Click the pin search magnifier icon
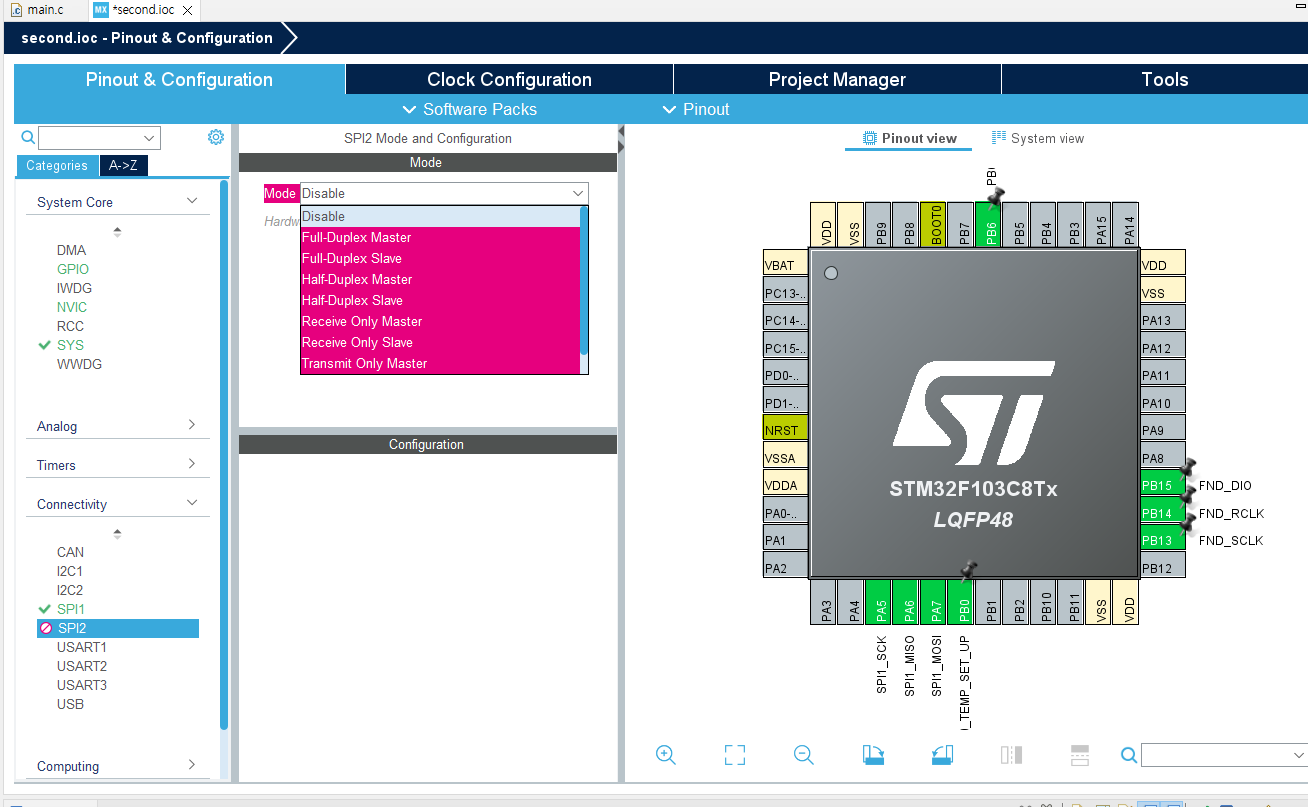The height and width of the screenshot is (807, 1308). (1128, 755)
